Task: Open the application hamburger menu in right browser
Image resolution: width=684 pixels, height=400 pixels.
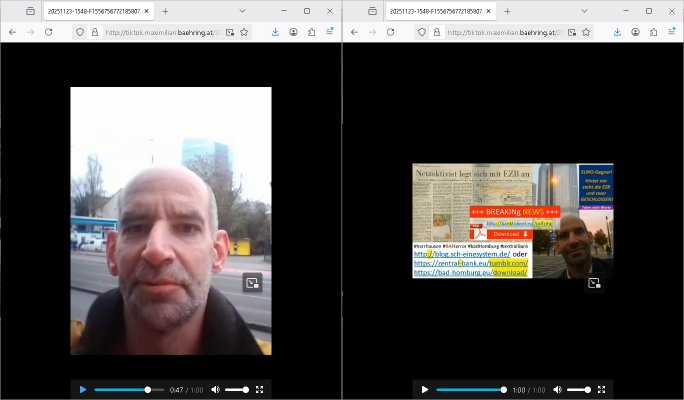Action: (x=671, y=32)
